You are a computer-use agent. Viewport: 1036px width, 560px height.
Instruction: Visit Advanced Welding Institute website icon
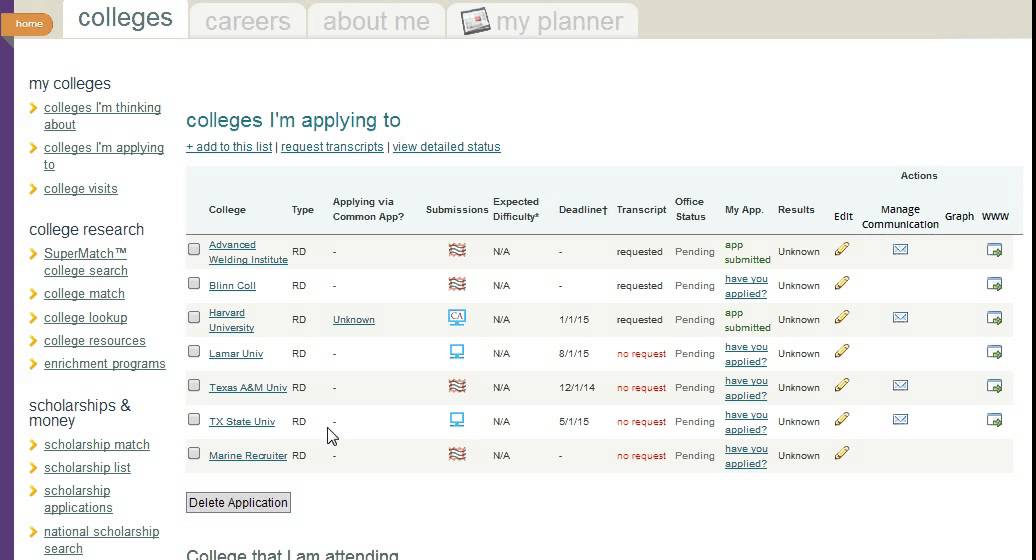click(x=994, y=250)
